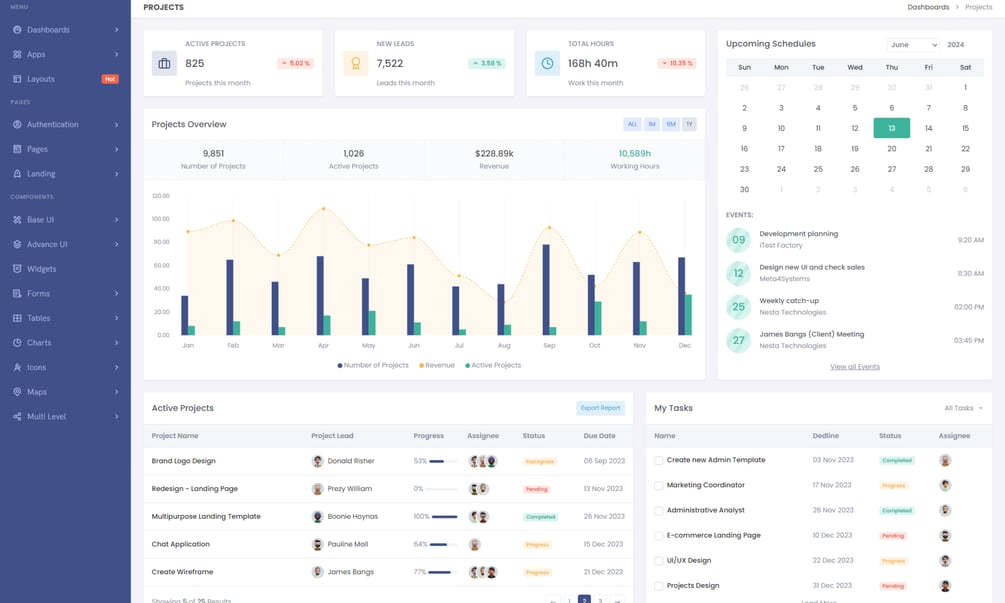Click the Layouts sidebar icon

[x=17, y=79]
